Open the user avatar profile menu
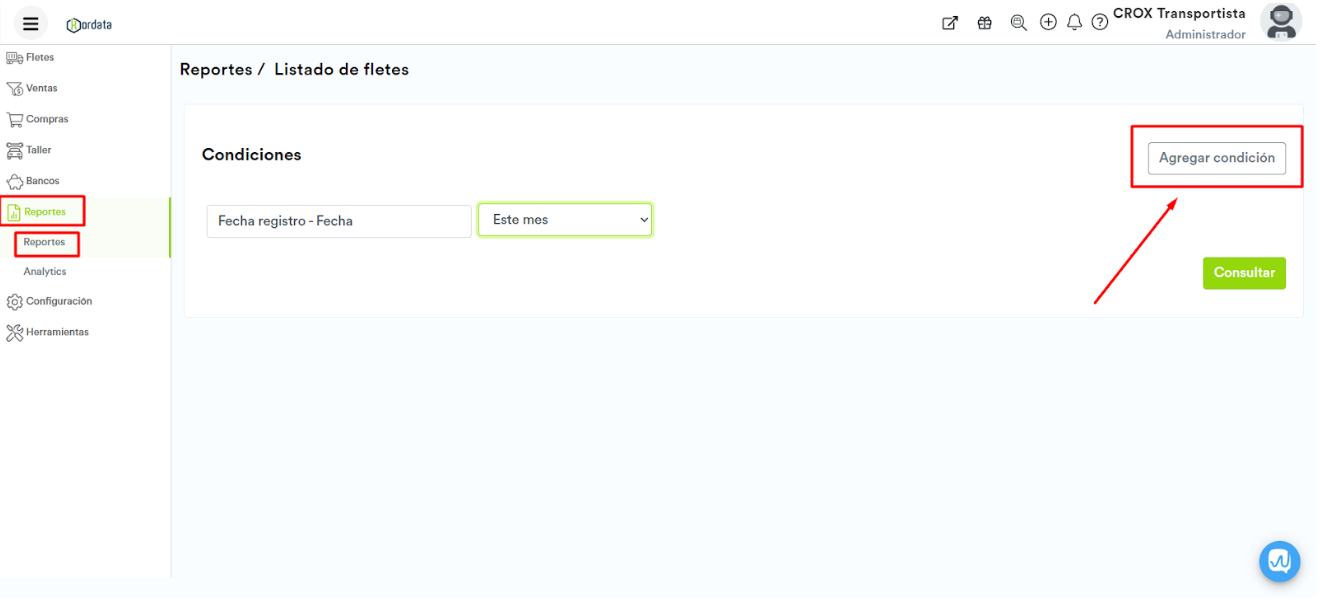The width and height of the screenshot is (1320, 614). pos(1280,22)
